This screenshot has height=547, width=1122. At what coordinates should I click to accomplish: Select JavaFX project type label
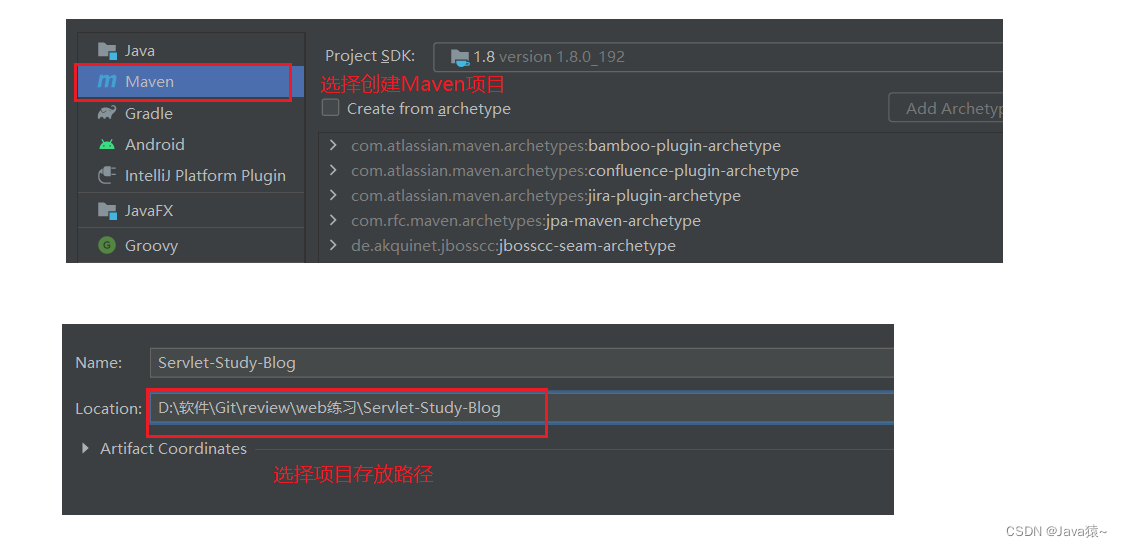click(x=149, y=210)
